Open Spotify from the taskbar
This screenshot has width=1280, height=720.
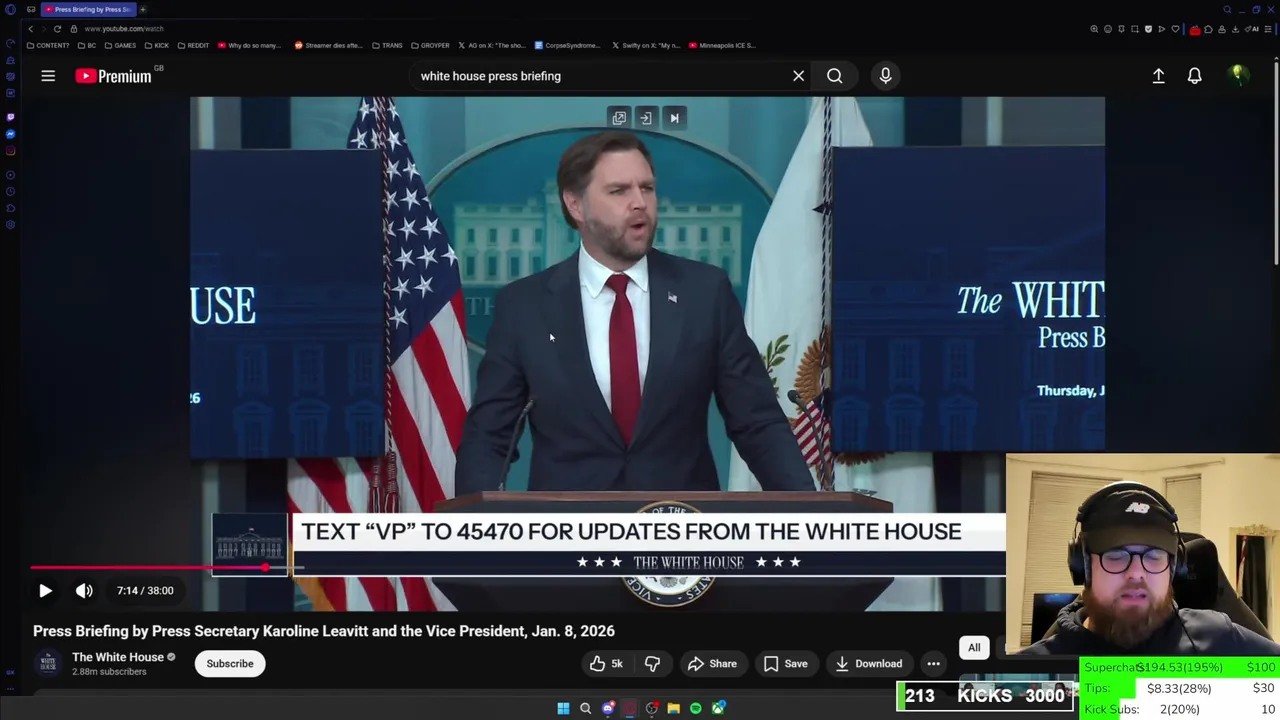click(x=695, y=708)
